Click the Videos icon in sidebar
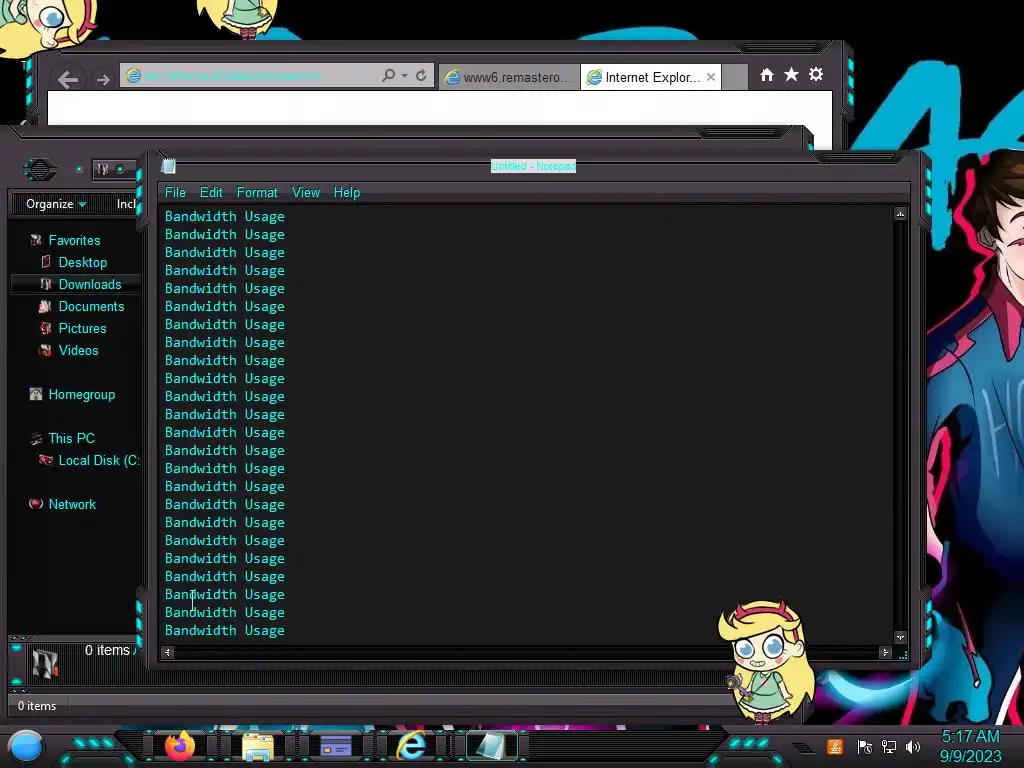Viewport: 1024px width, 768px height. (45, 351)
